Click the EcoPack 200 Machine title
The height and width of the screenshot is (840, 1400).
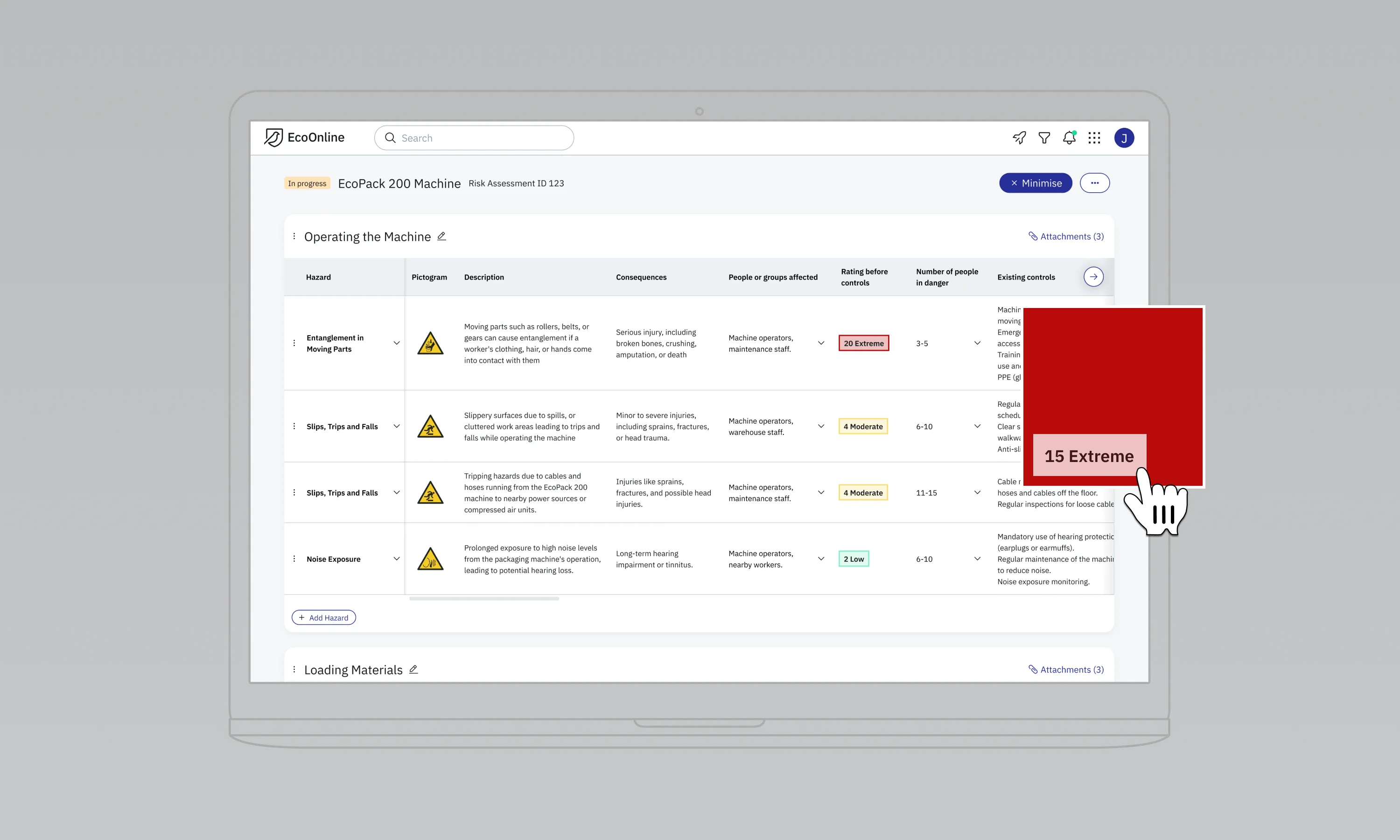(399, 183)
